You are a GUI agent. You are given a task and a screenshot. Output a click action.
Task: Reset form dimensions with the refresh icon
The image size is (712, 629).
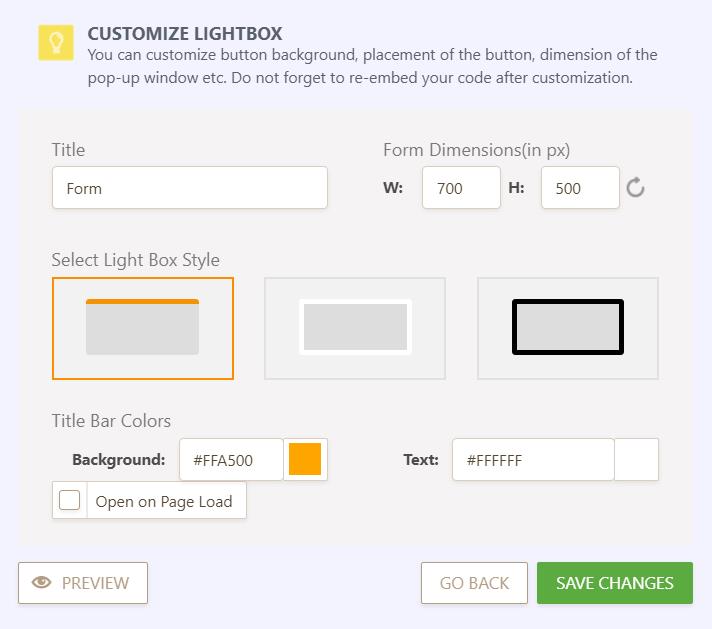pyautogui.click(x=635, y=188)
